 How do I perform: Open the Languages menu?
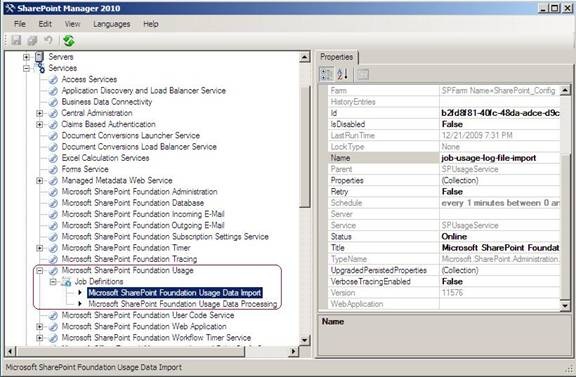111,24
